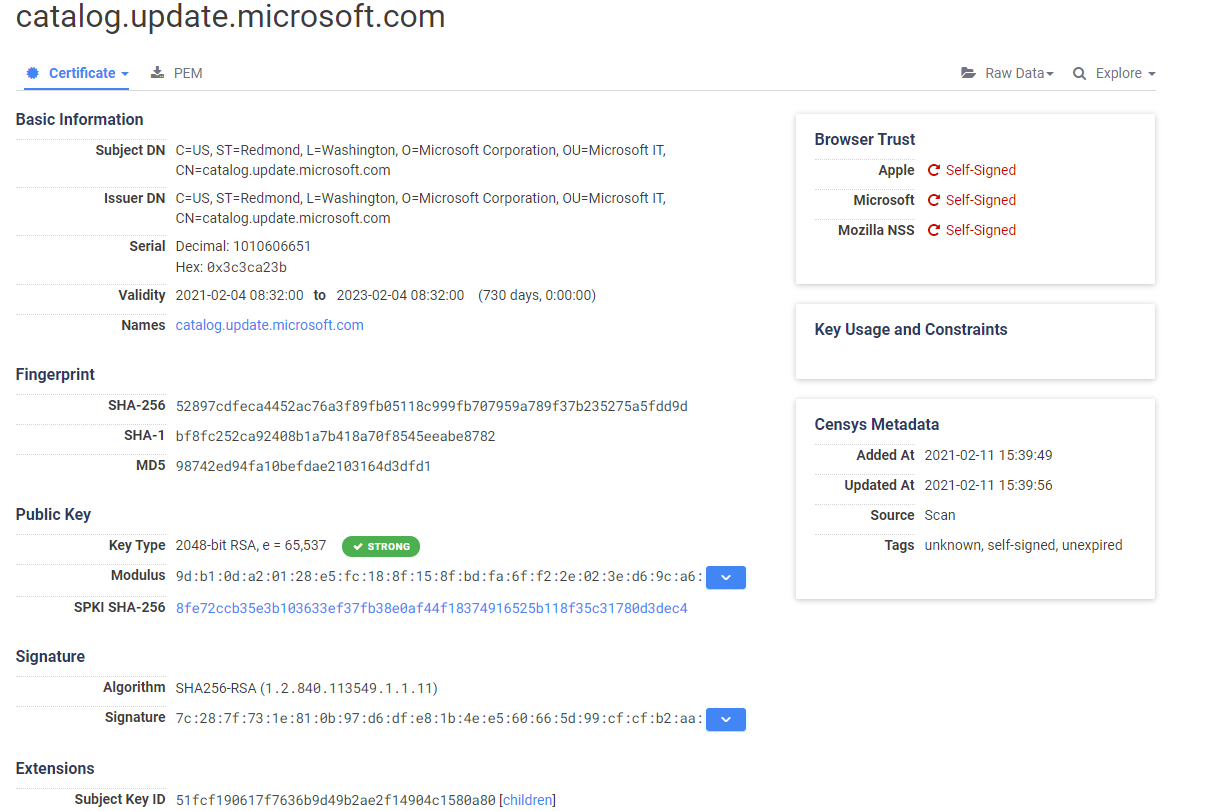Click the Microsoft Self-Signed status text

(x=981, y=200)
